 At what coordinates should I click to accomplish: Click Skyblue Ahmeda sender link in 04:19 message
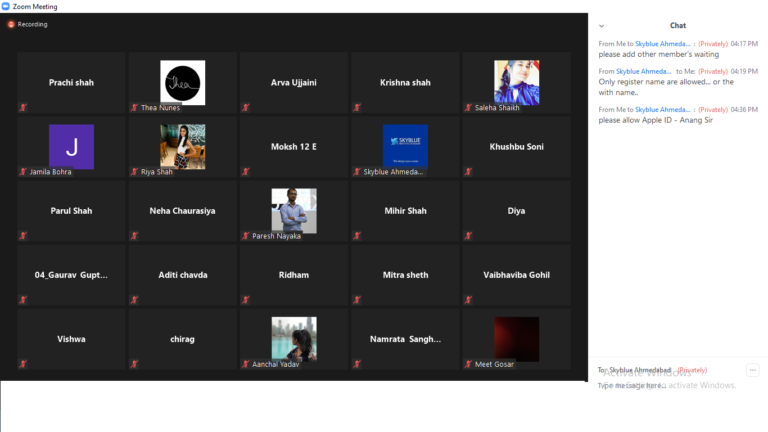[643, 71]
